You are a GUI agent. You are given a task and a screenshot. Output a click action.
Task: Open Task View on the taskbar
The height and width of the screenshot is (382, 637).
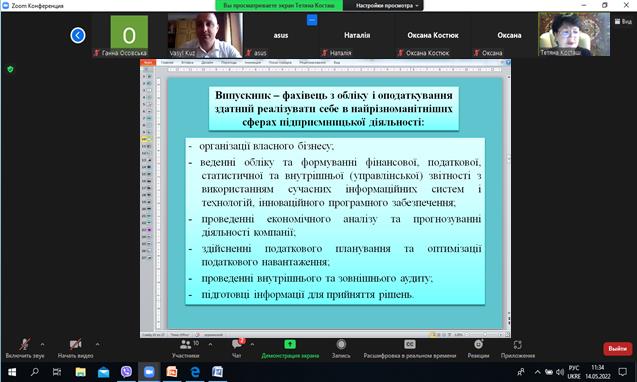[57, 372]
